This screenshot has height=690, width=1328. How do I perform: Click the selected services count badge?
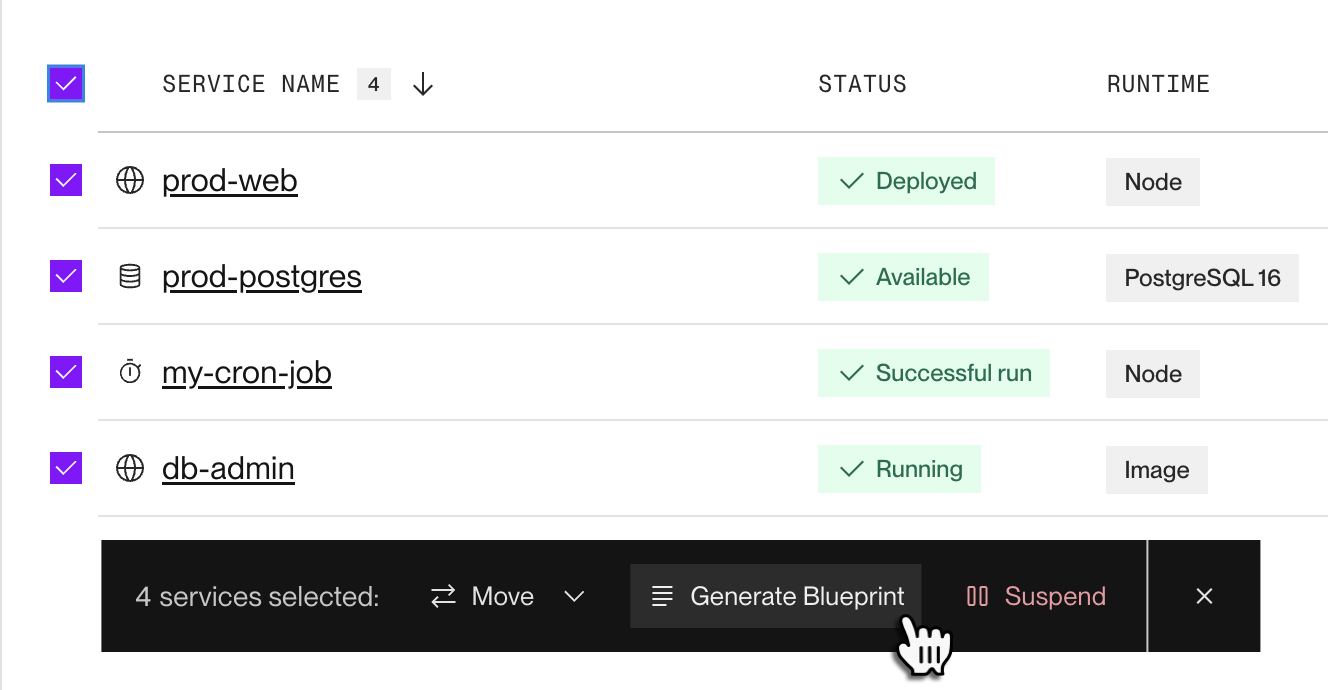(x=374, y=84)
